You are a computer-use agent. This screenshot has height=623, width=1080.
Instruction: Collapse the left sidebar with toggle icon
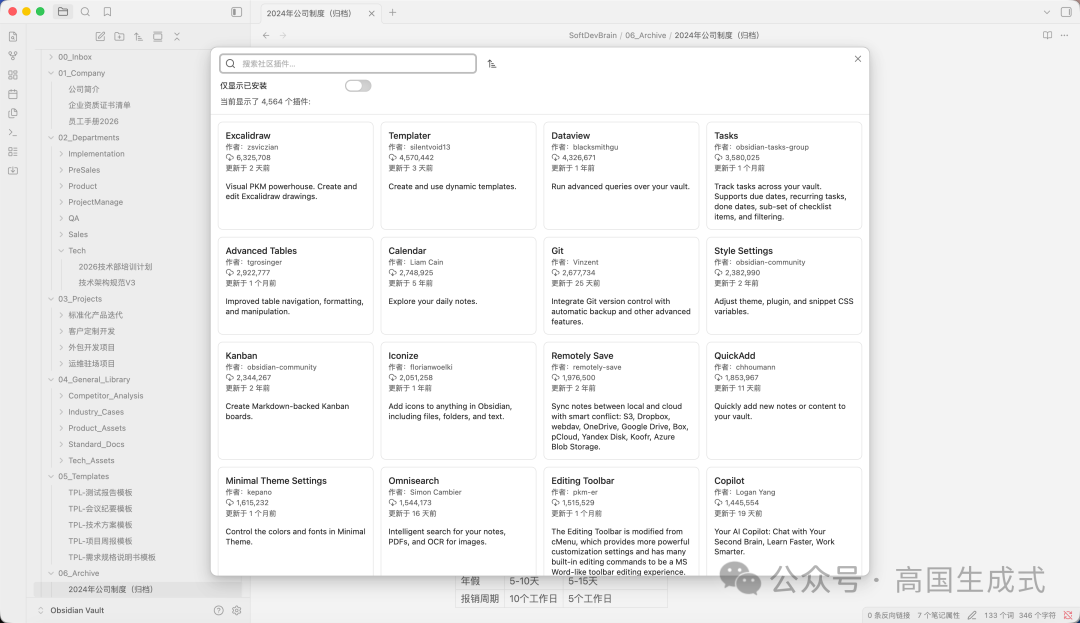click(236, 12)
